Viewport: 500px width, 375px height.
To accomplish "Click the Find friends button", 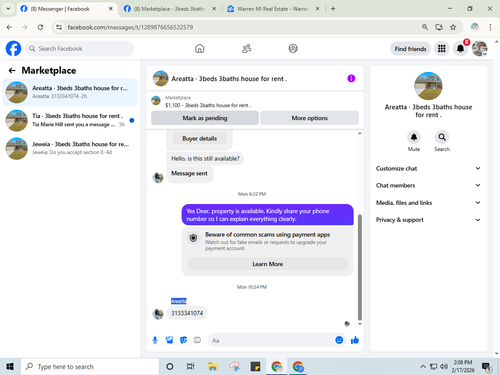I will (410, 49).
